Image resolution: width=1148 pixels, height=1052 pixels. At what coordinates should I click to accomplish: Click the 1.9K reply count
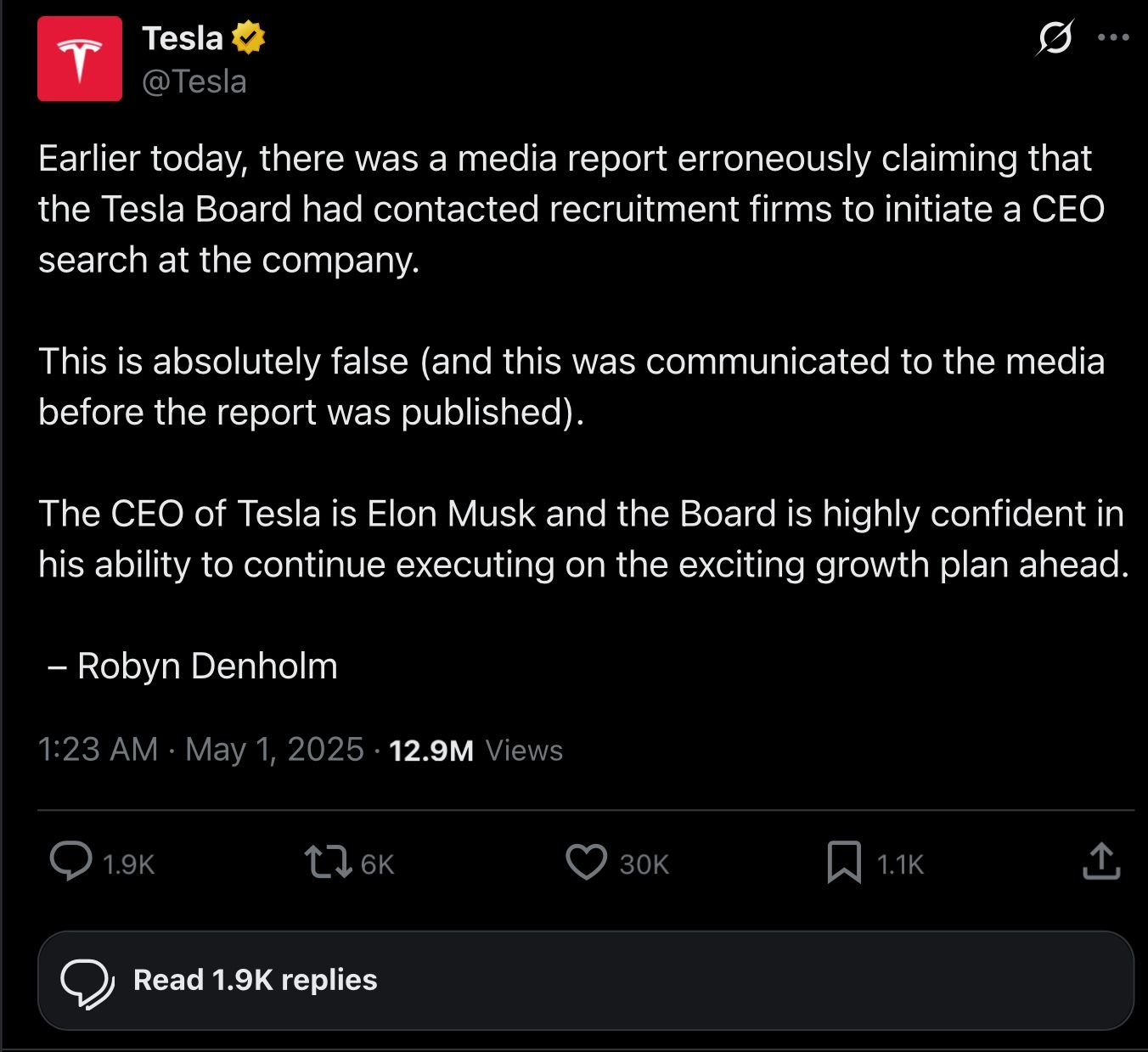coord(128,864)
